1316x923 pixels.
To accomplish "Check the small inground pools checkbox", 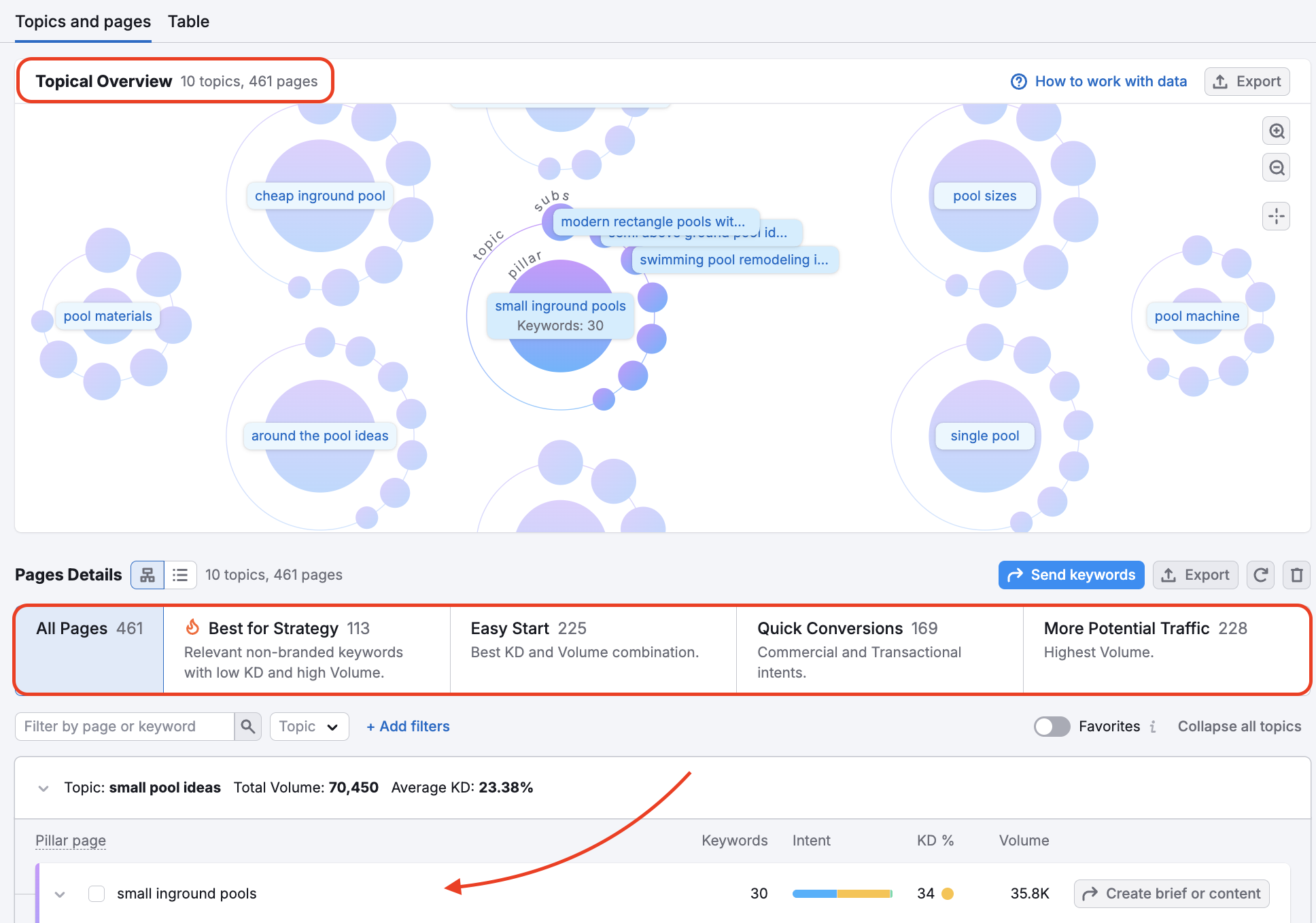I will coord(97,894).
